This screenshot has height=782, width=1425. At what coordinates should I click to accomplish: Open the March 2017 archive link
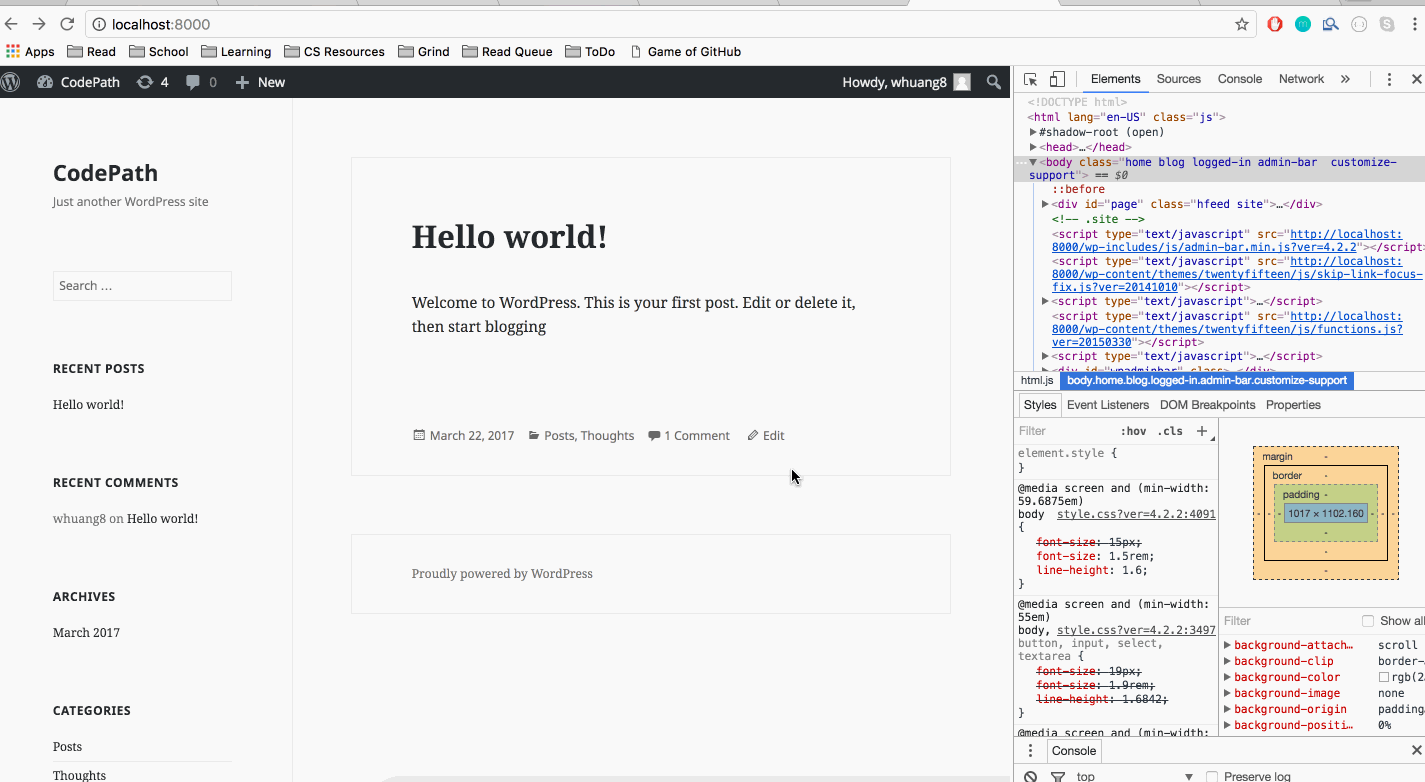[86, 632]
